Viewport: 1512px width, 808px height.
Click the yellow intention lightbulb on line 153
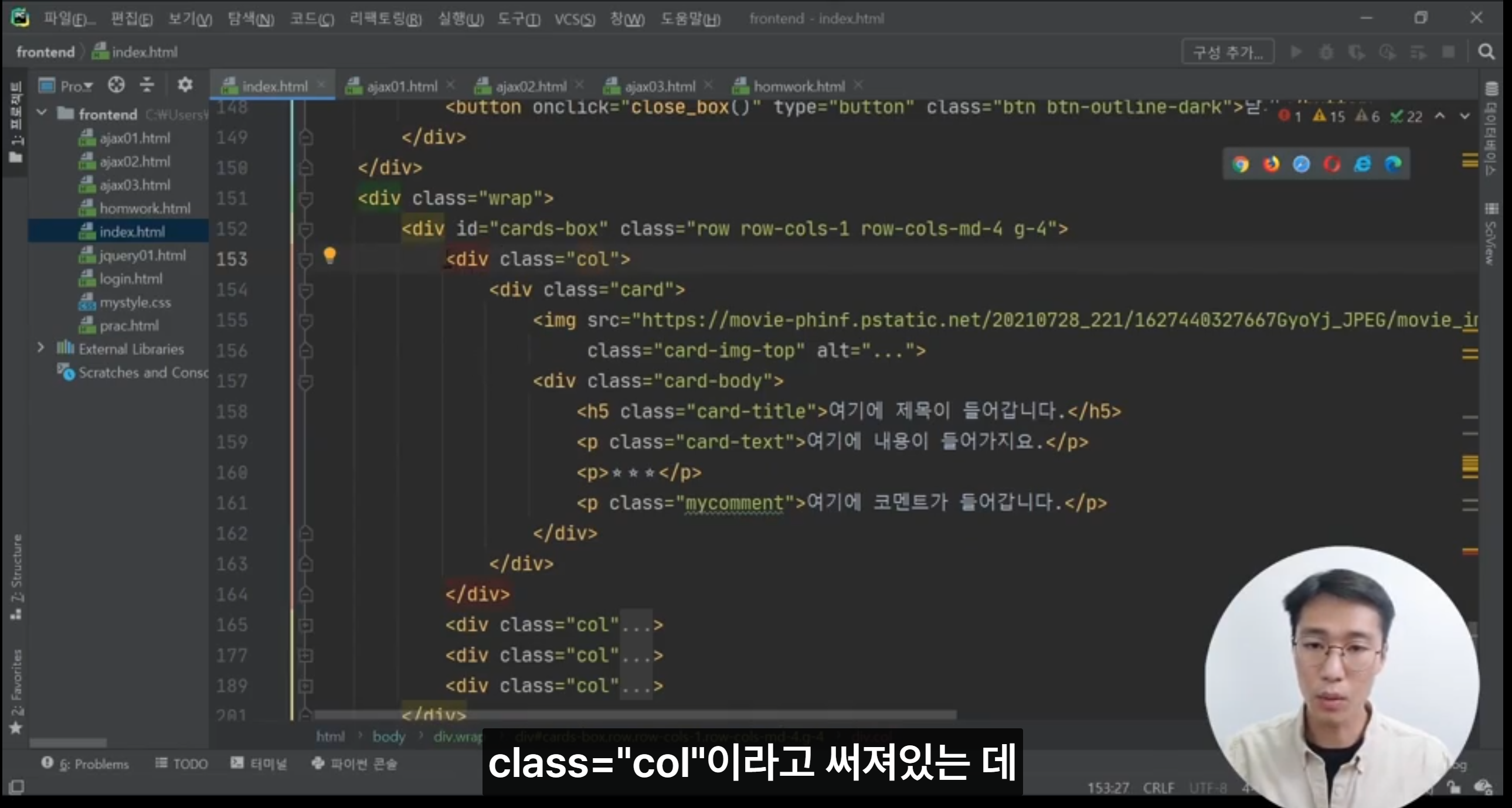pyautogui.click(x=330, y=256)
